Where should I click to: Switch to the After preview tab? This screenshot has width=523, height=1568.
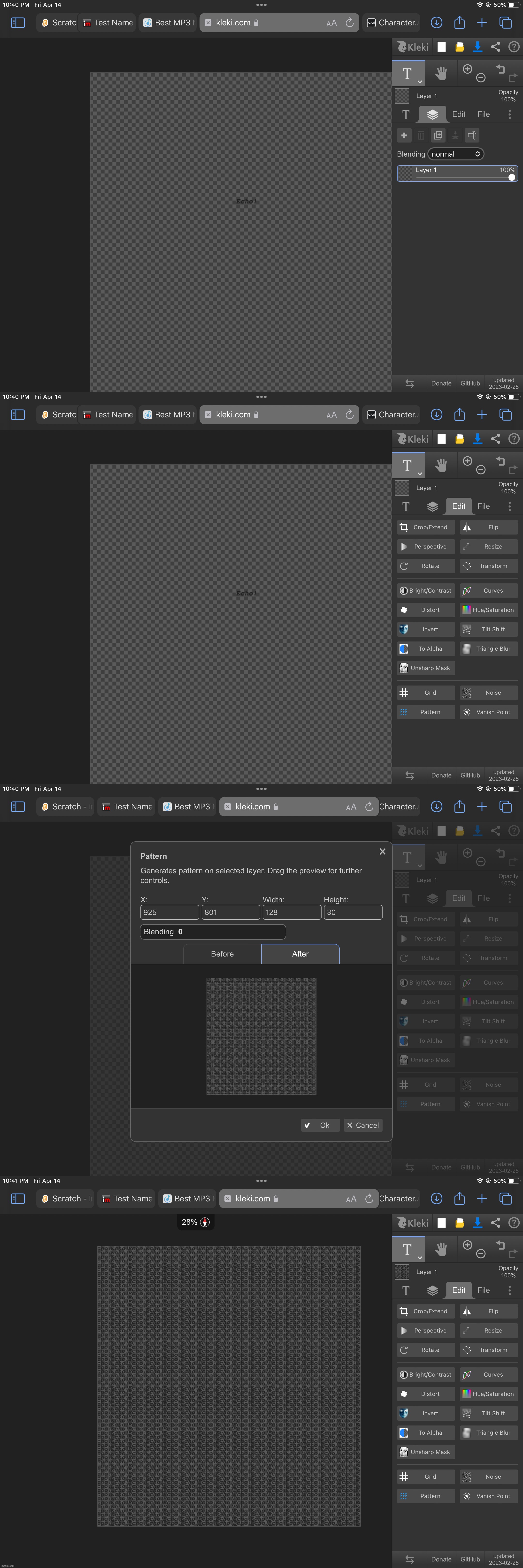(x=300, y=954)
